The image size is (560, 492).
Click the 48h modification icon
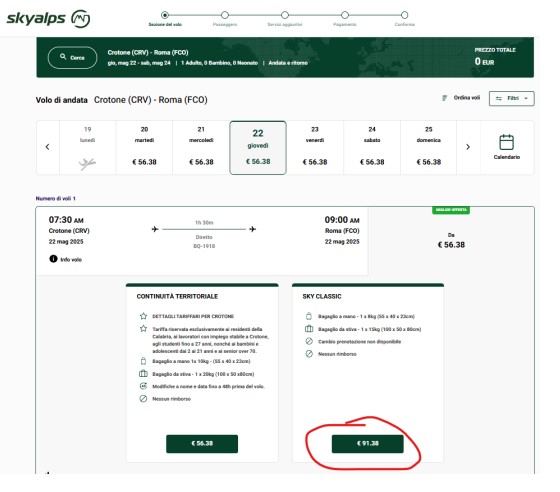pos(143,386)
